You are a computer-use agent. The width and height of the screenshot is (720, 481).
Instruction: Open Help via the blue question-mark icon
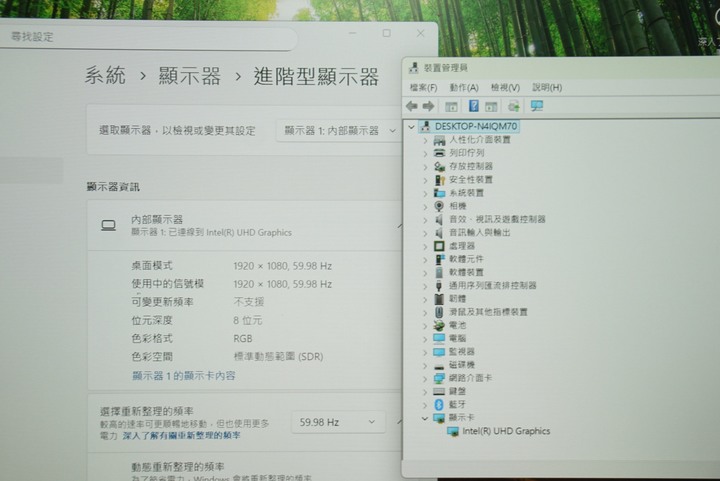click(x=473, y=106)
